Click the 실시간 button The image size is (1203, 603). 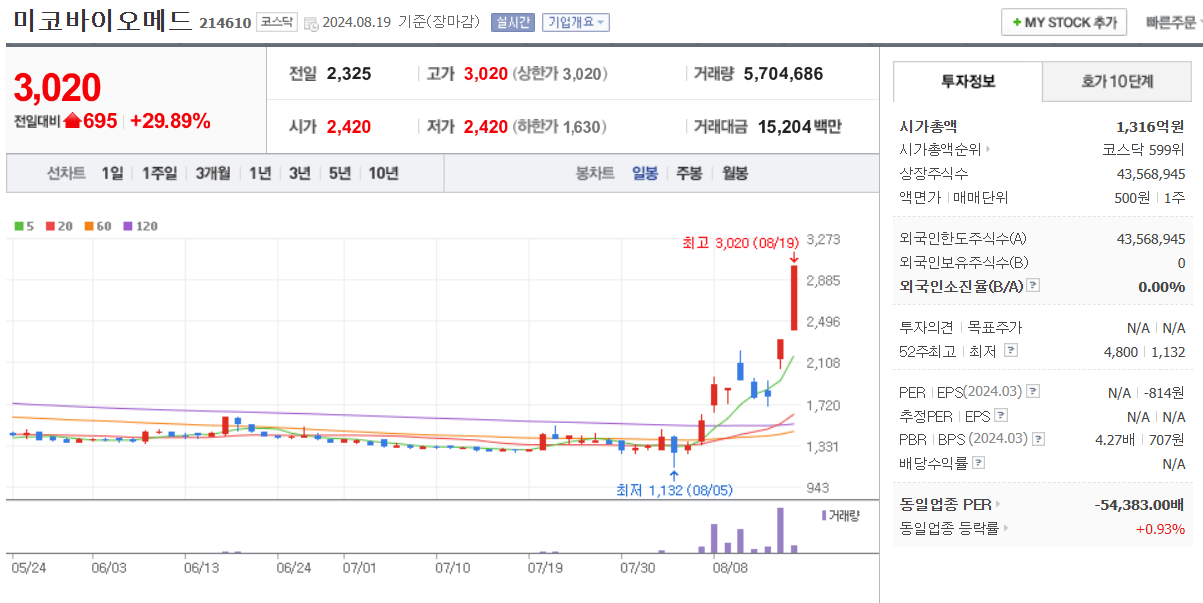[x=513, y=23]
